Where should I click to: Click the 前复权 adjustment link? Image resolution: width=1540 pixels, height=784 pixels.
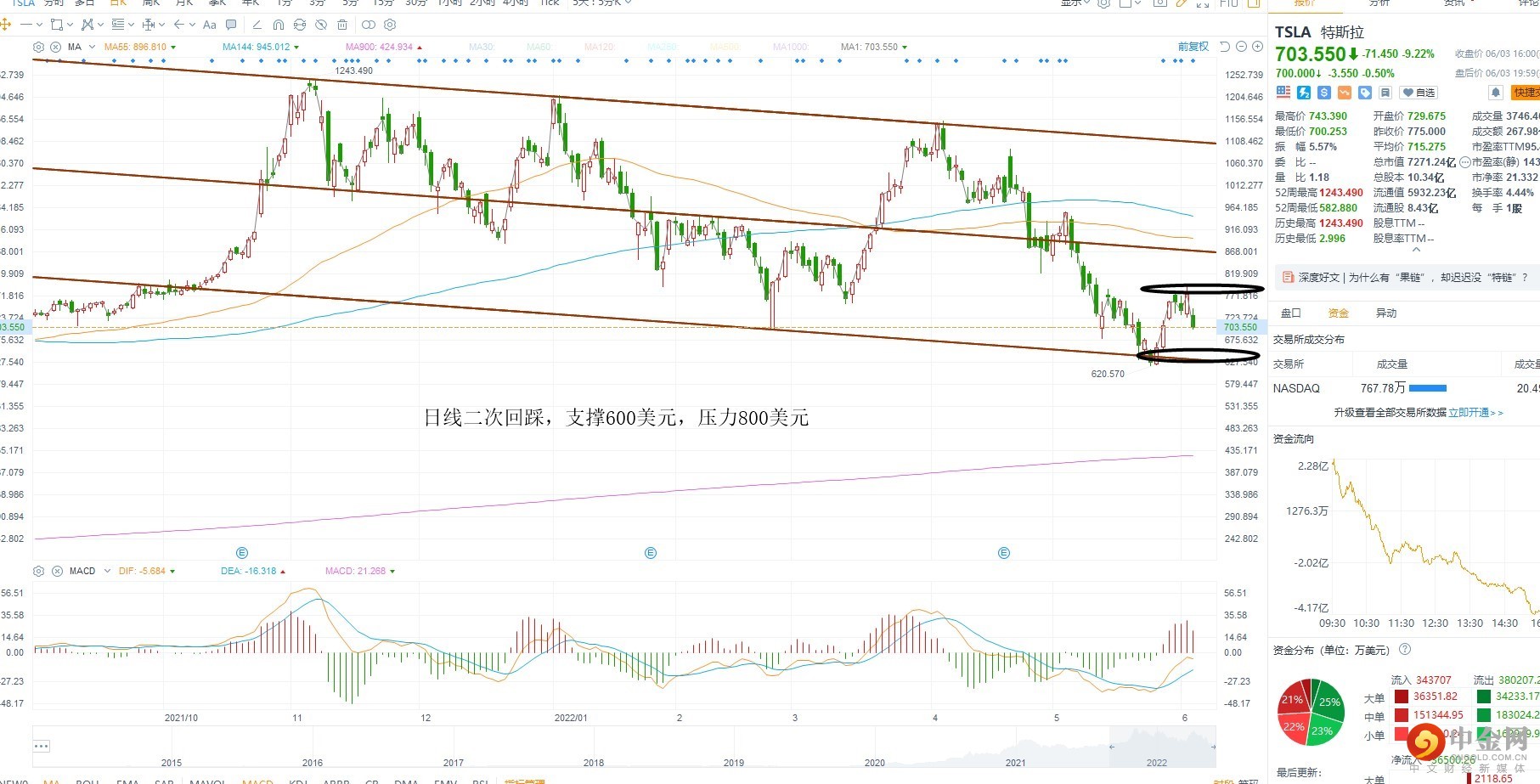[1193, 47]
